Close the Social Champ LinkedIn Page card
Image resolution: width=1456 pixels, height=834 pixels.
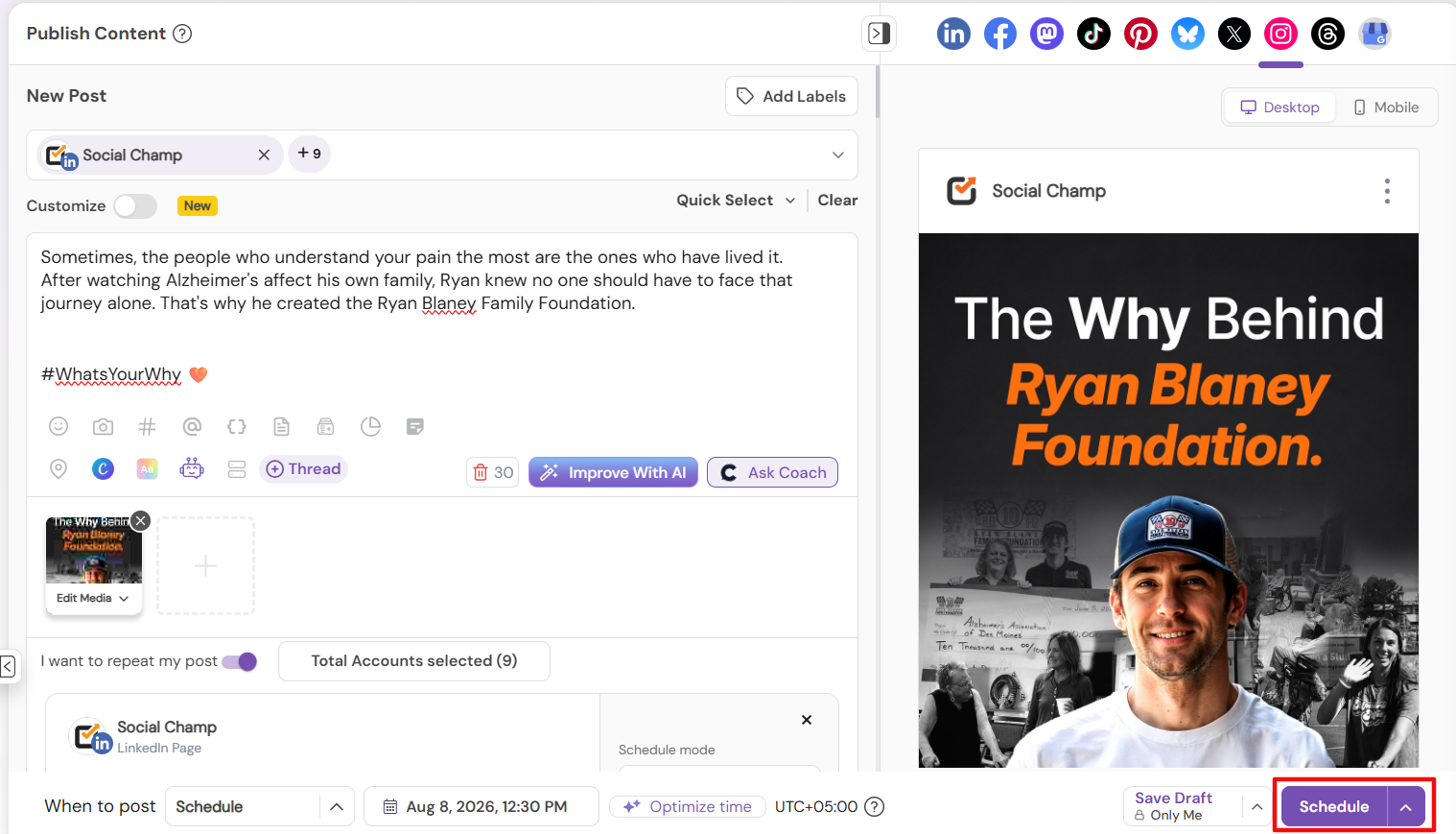807,720
